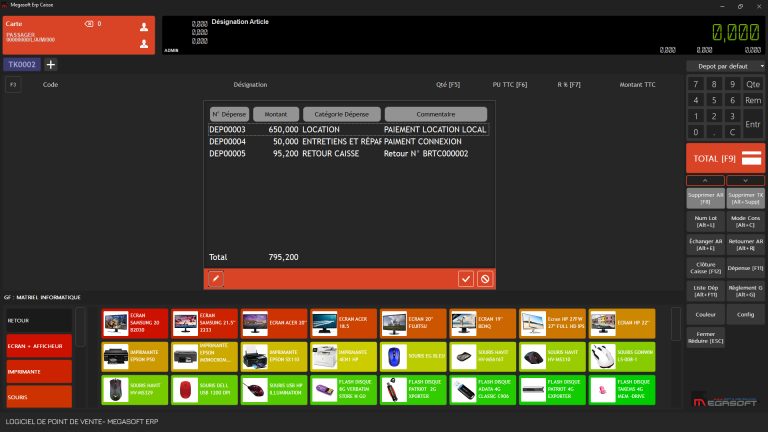
Task: Click the up chevron below TOTAL
Action: coord(705,180)
